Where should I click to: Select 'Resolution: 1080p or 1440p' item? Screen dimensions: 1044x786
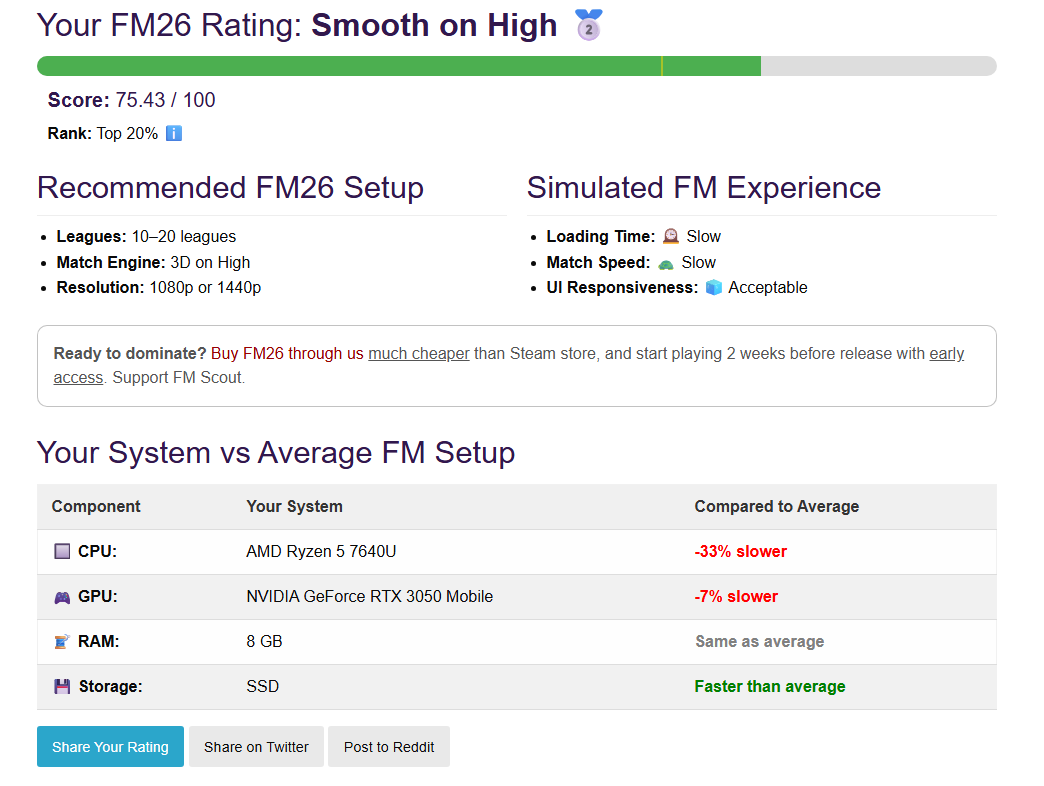[x=158, y=288]
